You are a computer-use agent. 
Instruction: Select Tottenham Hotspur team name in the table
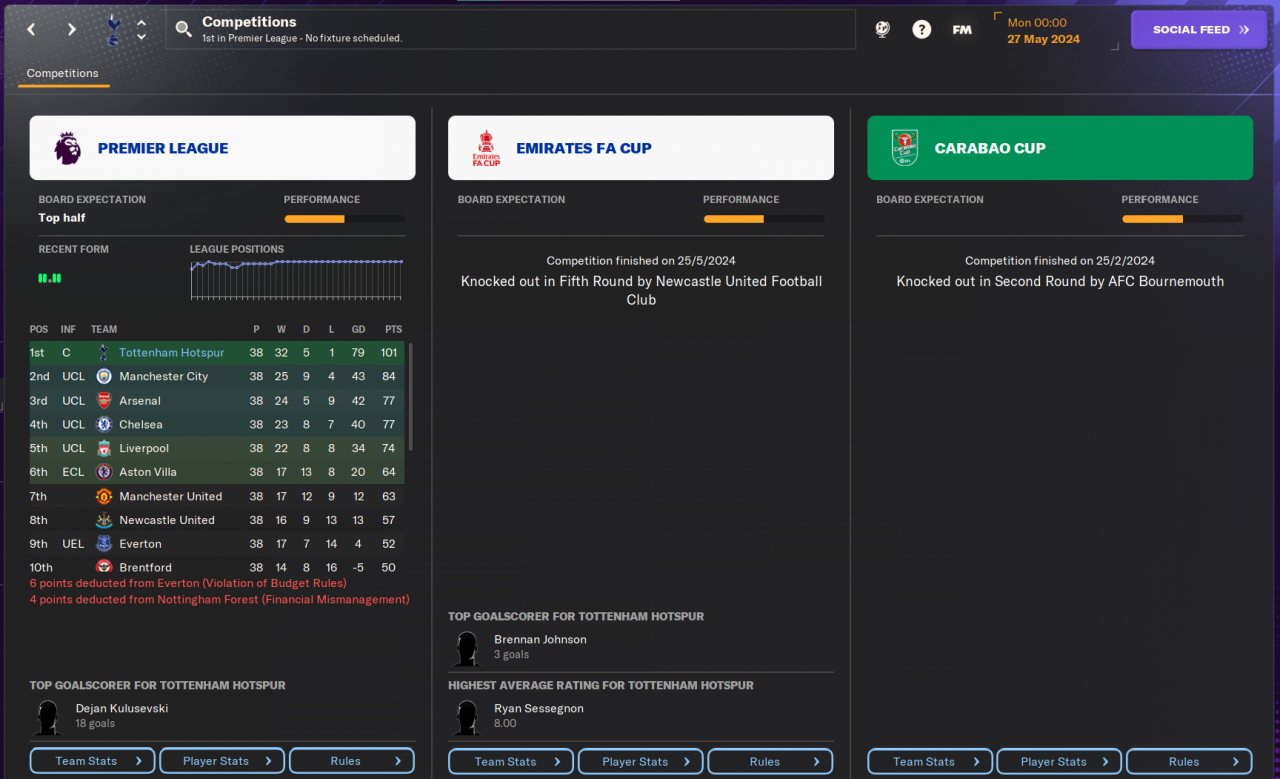click(x=172, y=352)
